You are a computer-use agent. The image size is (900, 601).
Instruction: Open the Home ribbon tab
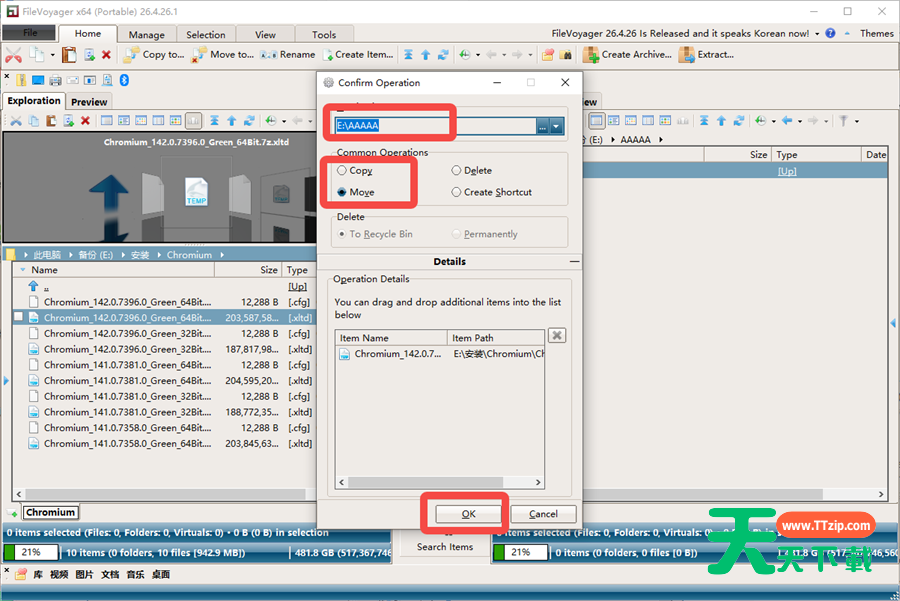88,34
